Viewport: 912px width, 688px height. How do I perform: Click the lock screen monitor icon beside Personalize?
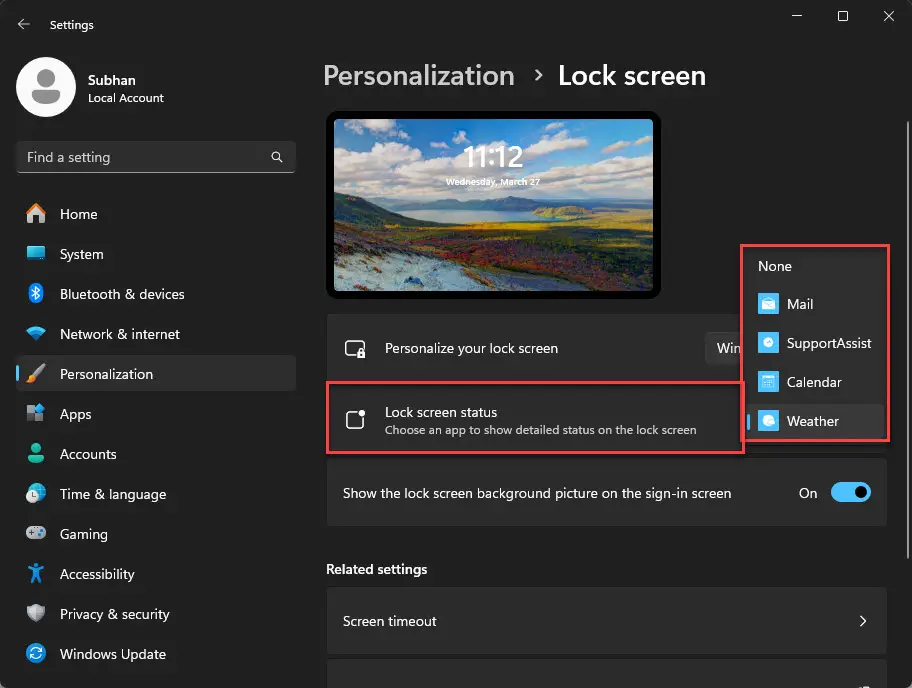click(355, 348)
